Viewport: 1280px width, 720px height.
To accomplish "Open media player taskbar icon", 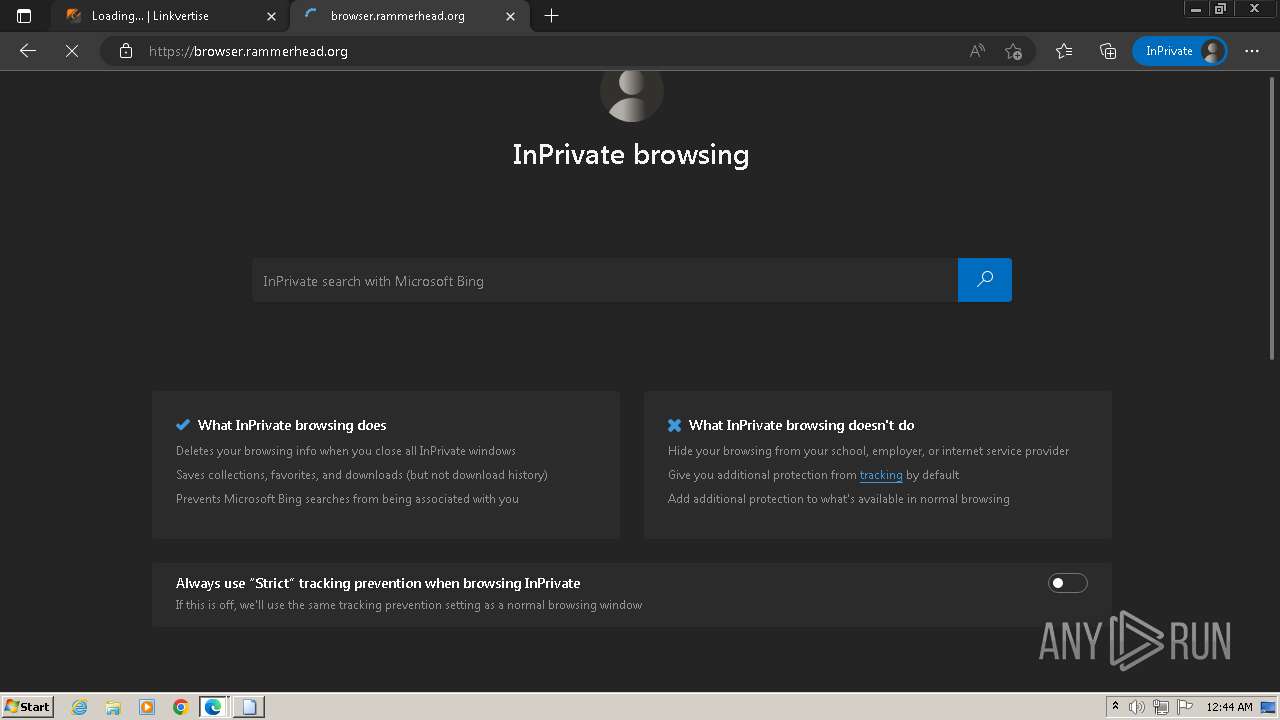I will point(147,707).
